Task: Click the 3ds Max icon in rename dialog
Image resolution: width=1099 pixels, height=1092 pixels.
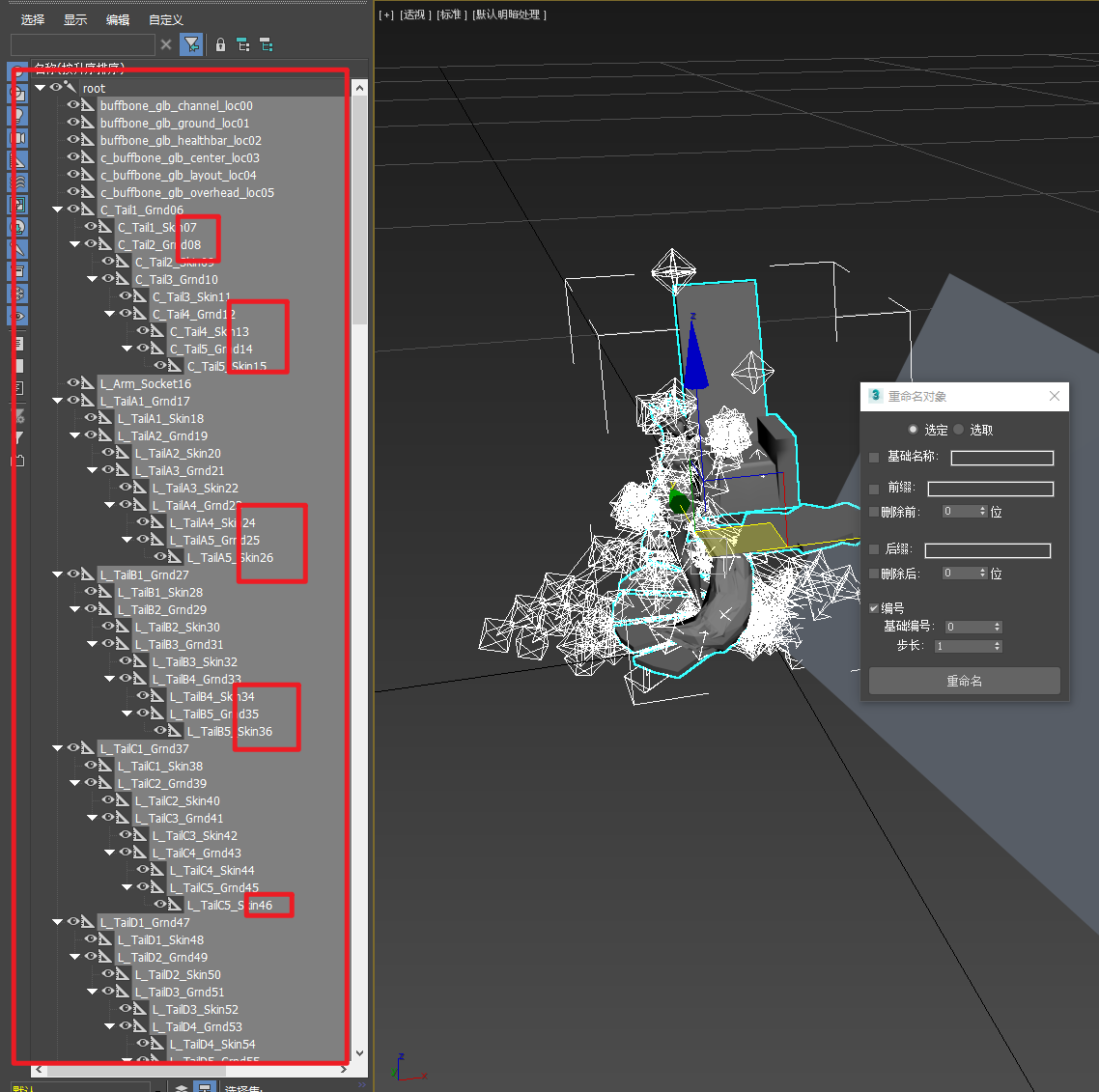Action: point(875,395)
